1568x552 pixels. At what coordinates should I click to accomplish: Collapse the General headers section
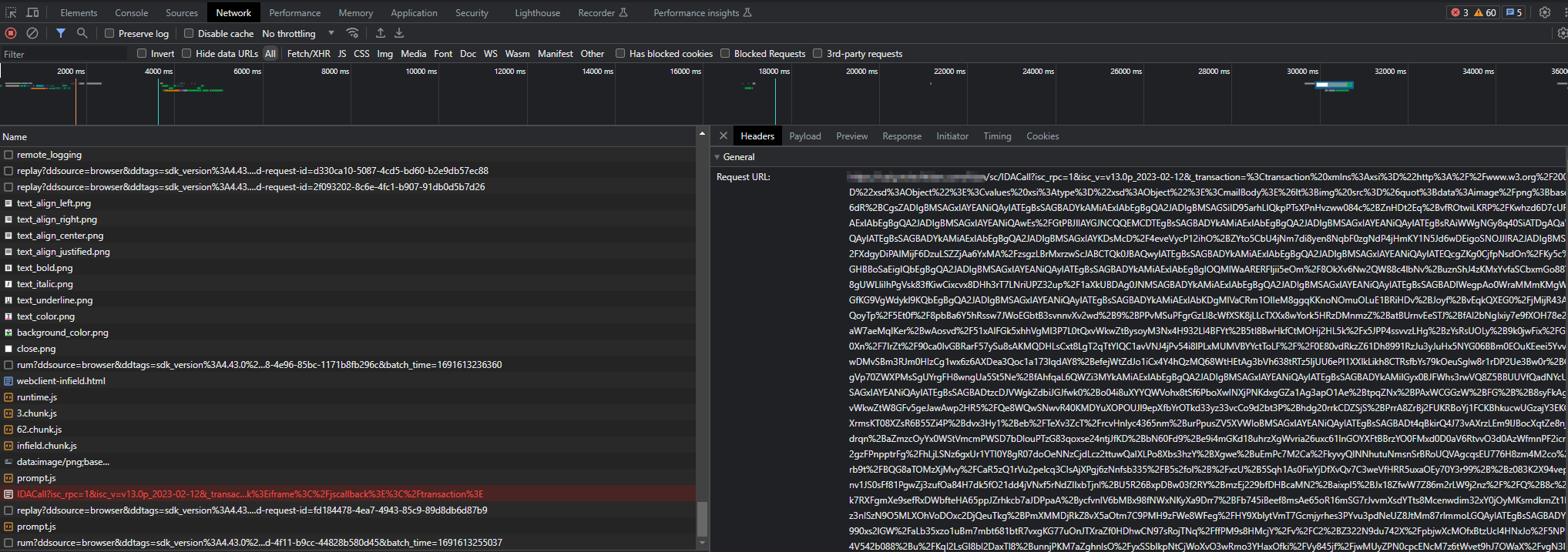[717, 157]
